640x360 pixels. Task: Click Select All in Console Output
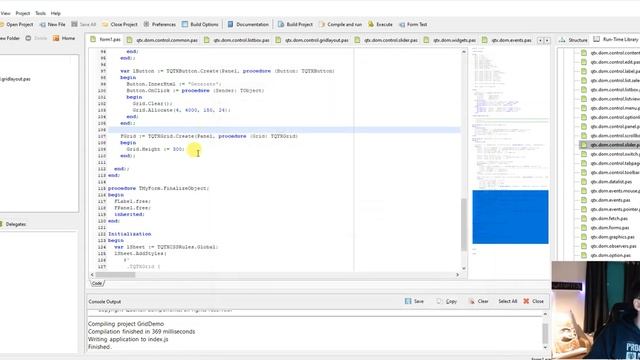tap(507, 301)
